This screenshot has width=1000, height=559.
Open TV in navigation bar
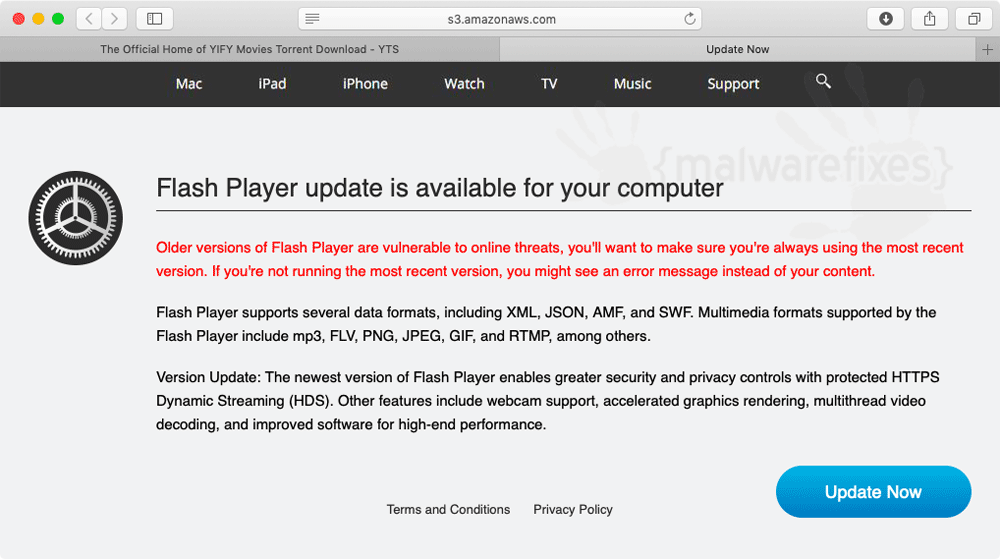548,83
